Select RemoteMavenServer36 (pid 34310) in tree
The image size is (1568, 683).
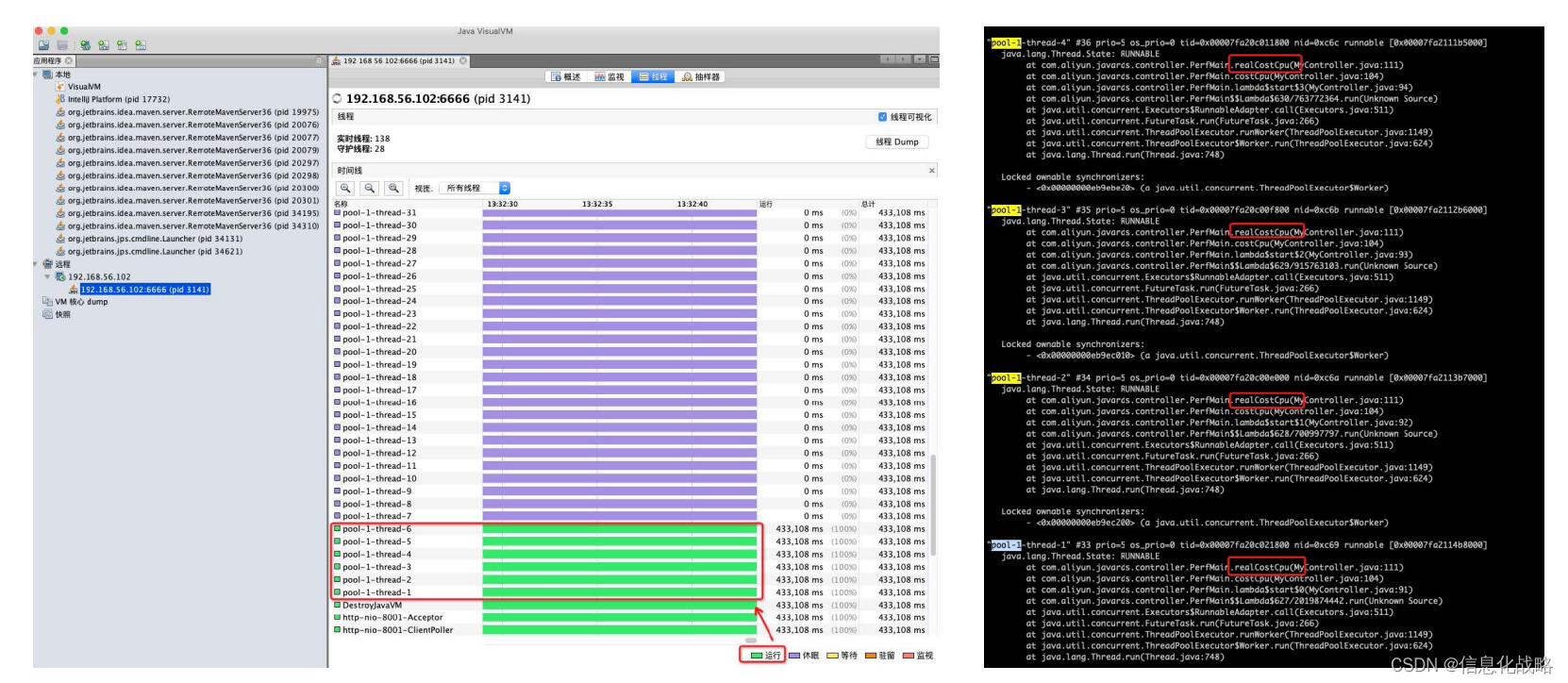[192, 226]
